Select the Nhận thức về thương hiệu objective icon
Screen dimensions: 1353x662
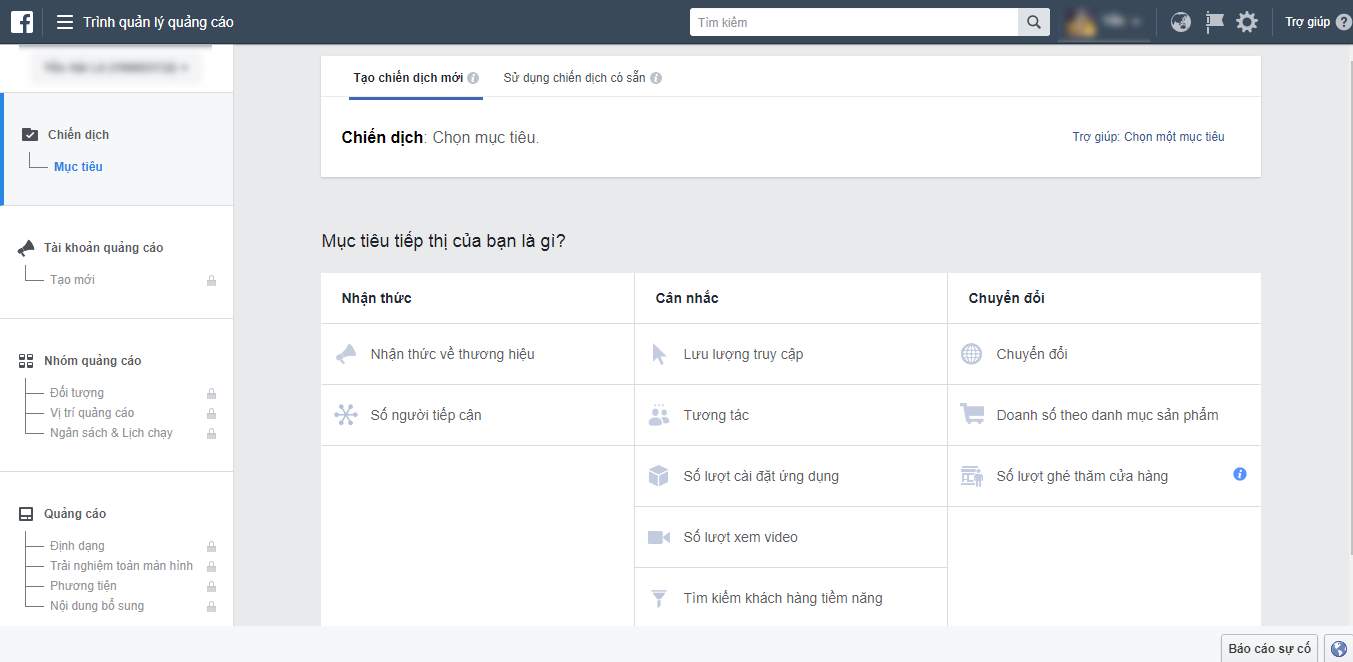click(x=345, y=353)
